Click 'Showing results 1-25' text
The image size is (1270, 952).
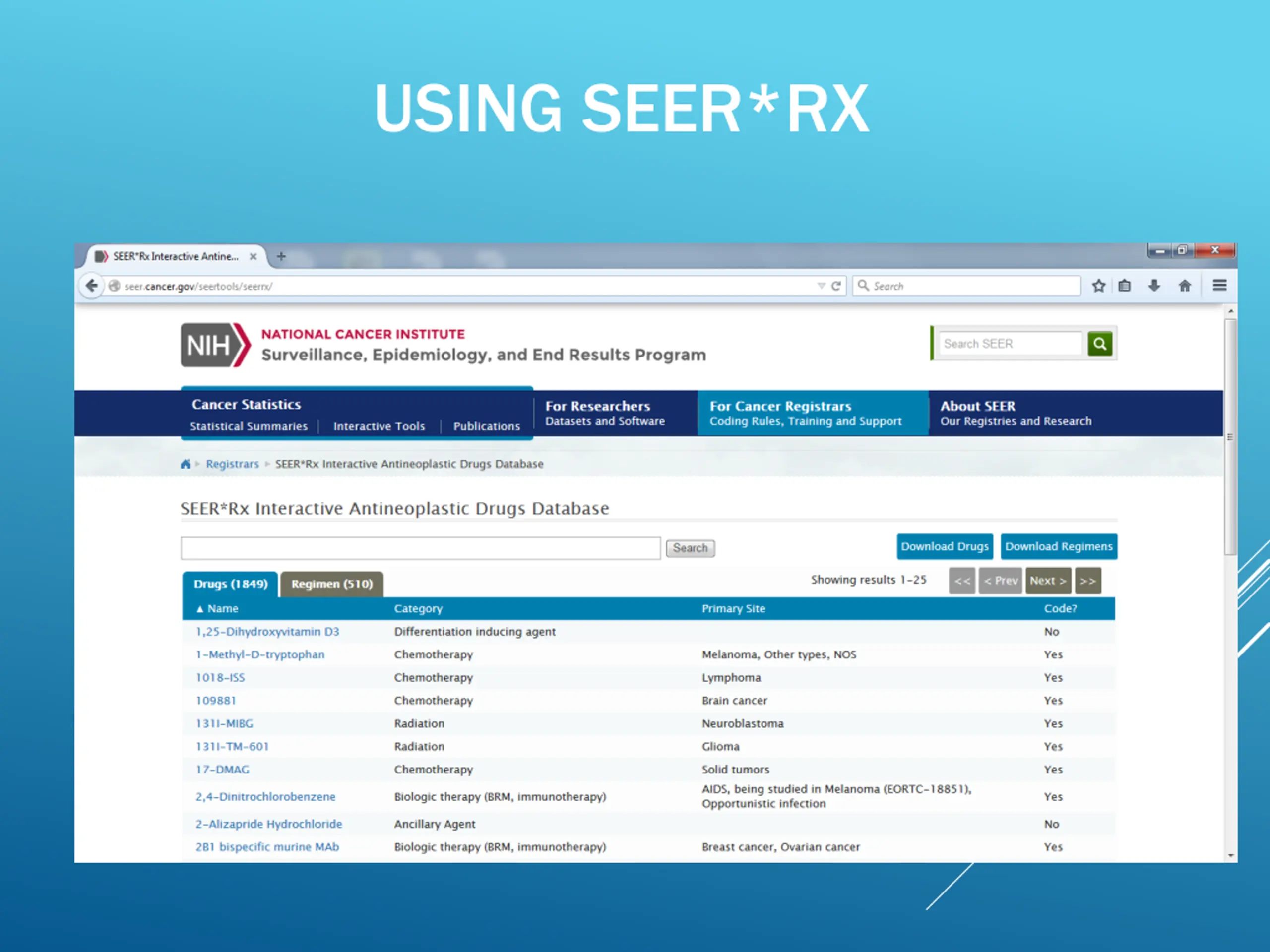(x=869, y=580)
